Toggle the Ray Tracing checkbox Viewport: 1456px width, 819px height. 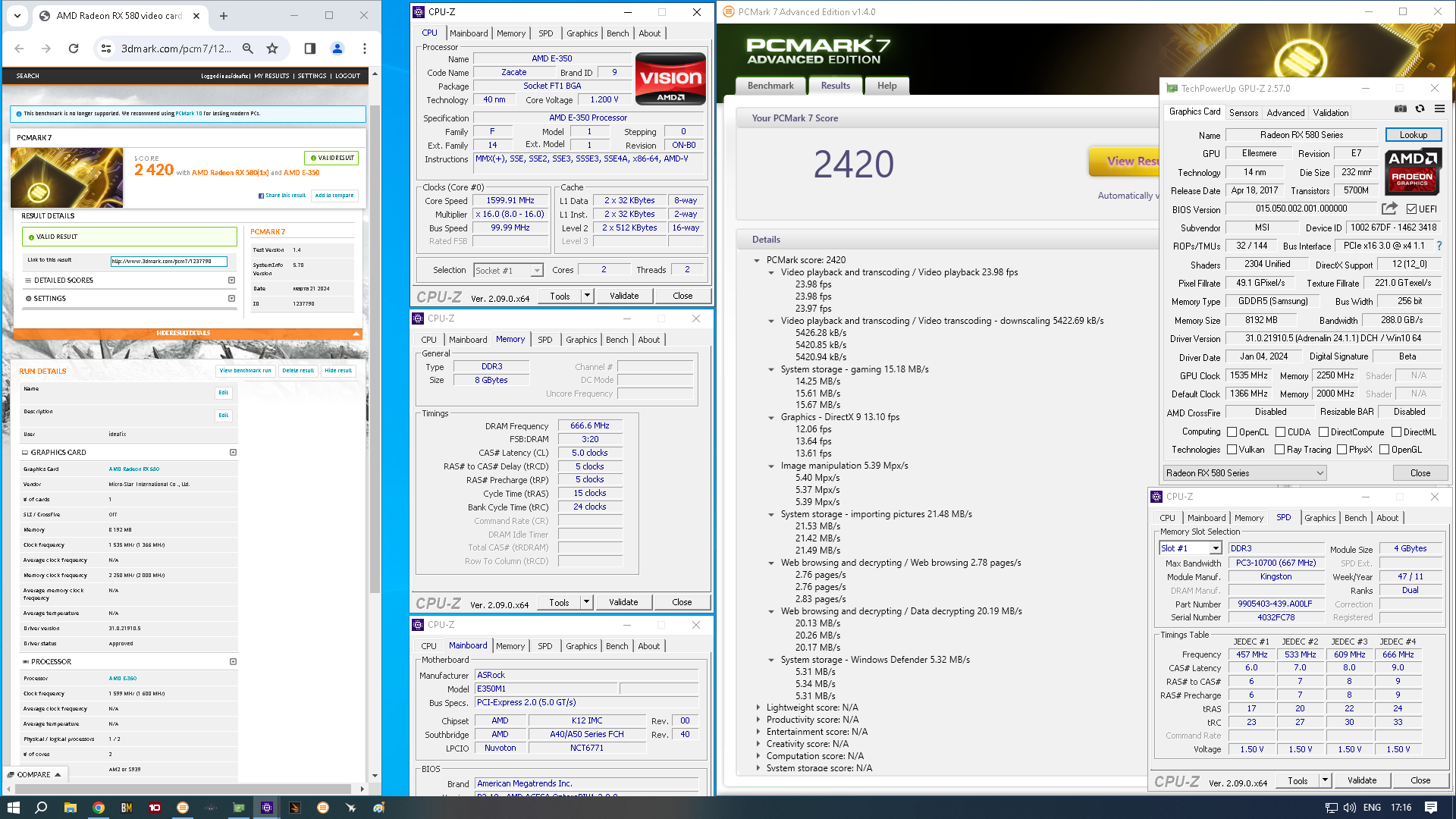1279,450
